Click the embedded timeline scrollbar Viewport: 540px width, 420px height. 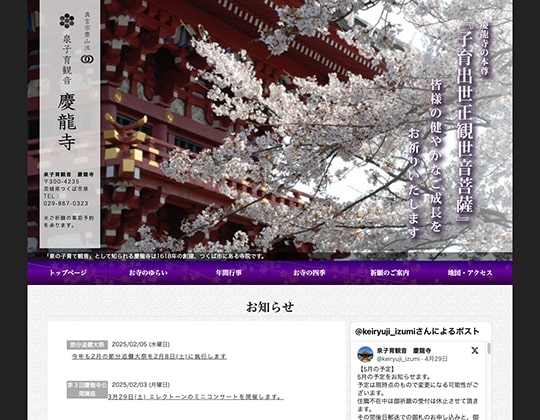(489, 348)
